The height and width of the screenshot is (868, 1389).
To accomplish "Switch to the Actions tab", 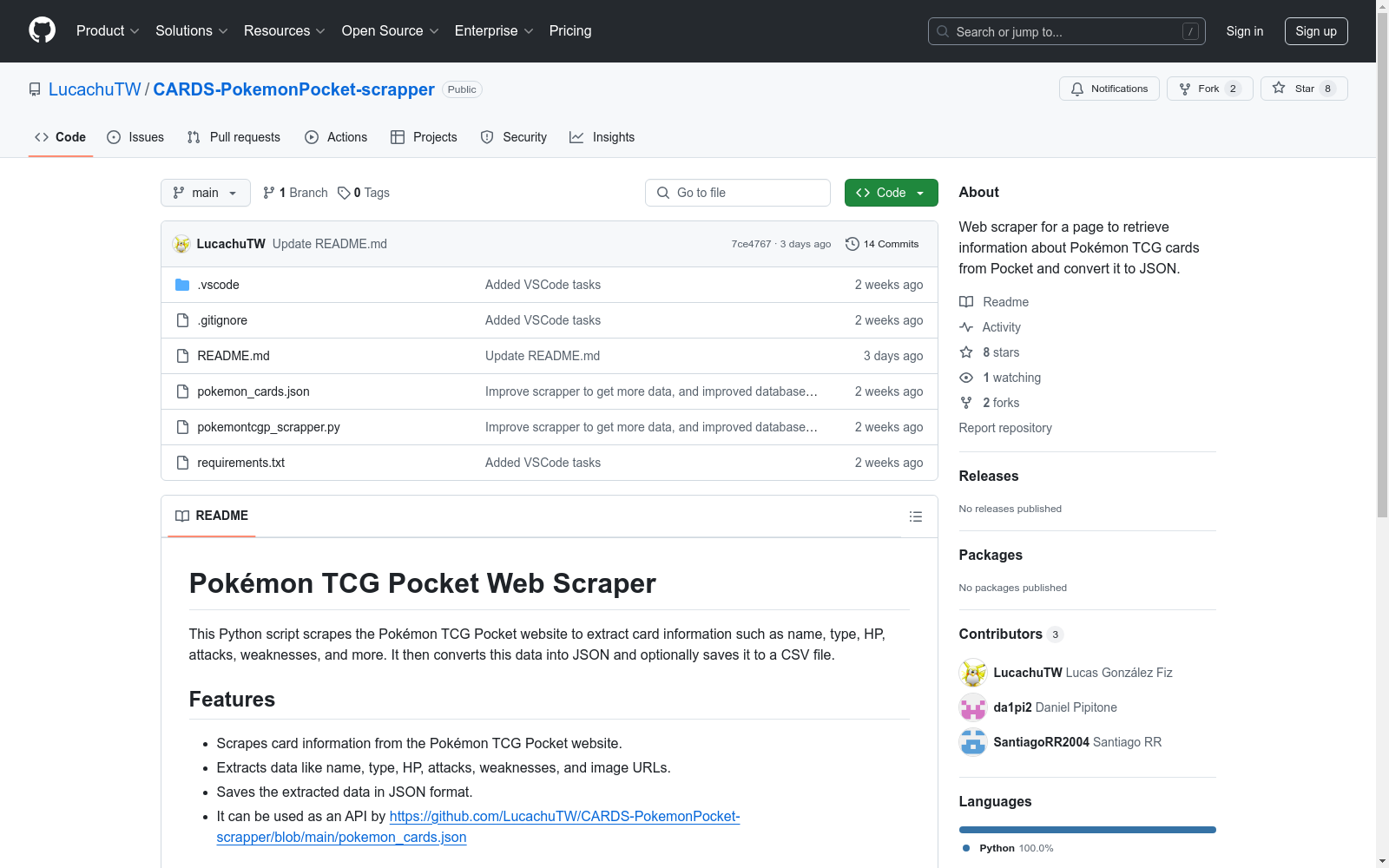I will 336,137.
